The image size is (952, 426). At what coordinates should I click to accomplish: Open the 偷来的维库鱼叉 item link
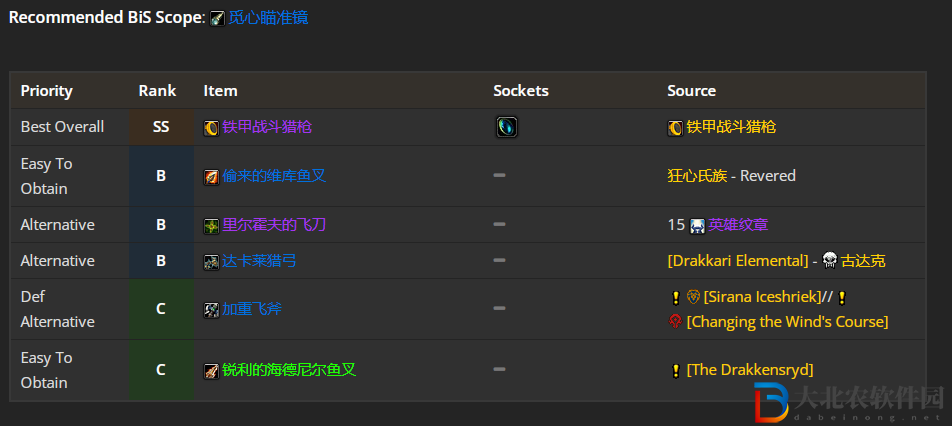[274, 176]
